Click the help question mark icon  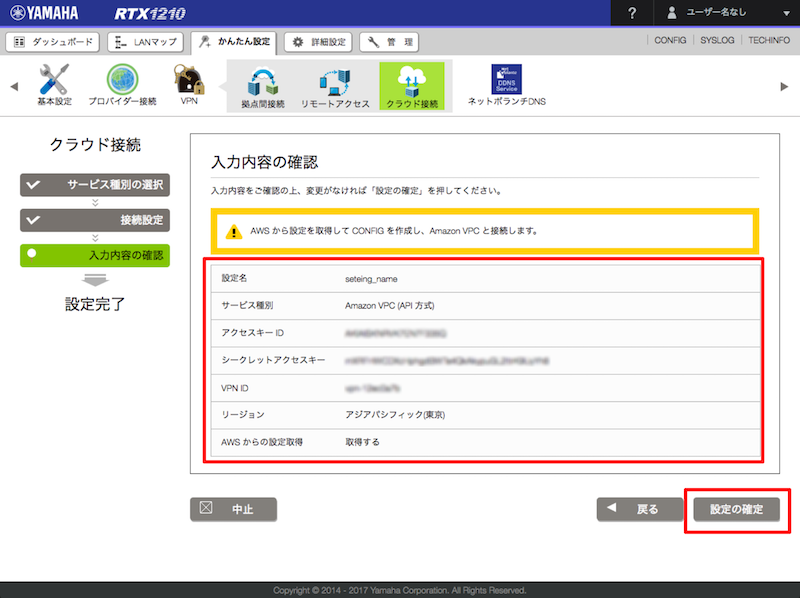point(632,13)
